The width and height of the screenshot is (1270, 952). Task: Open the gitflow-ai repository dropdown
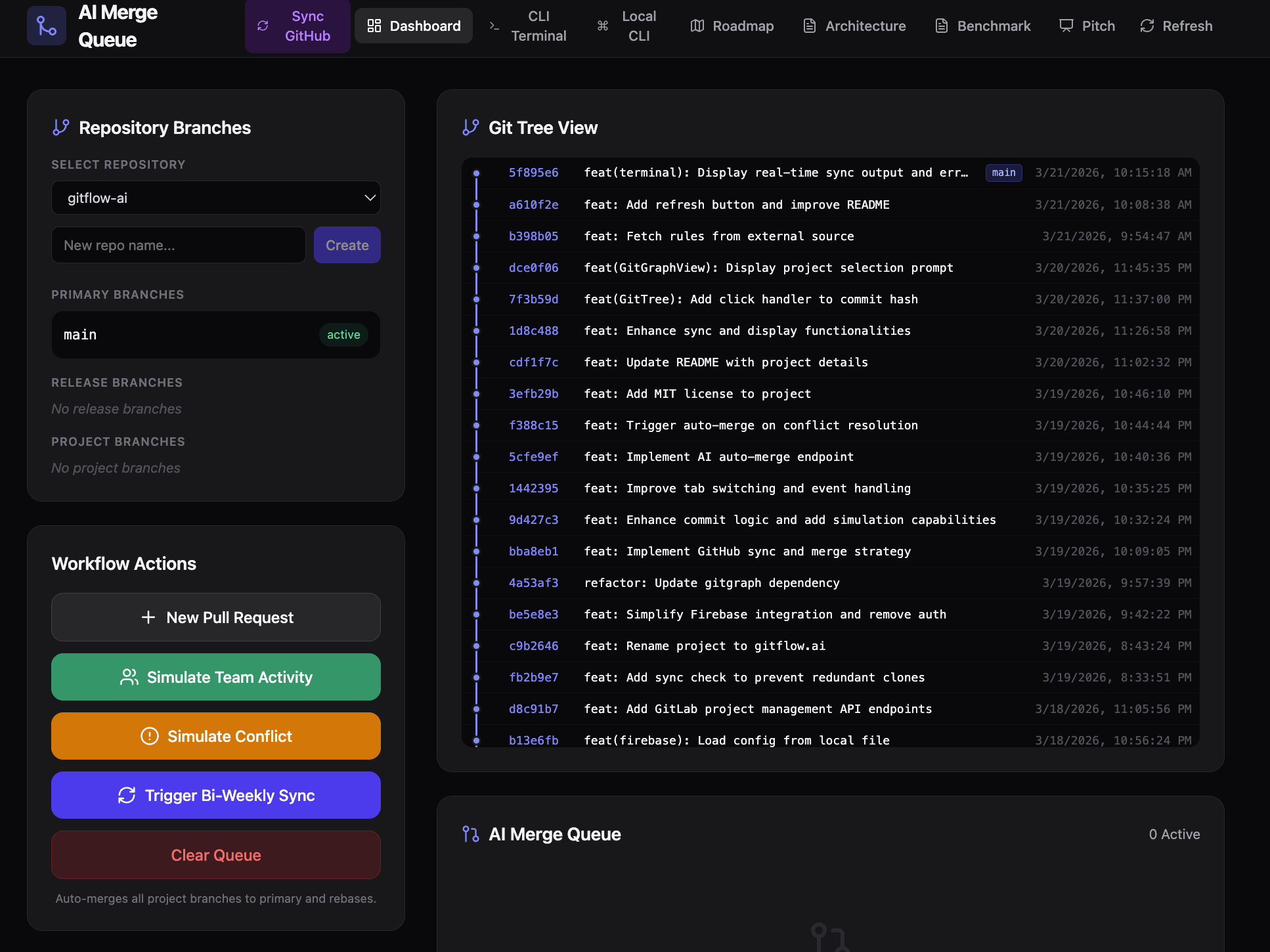(x=215, y=198)
